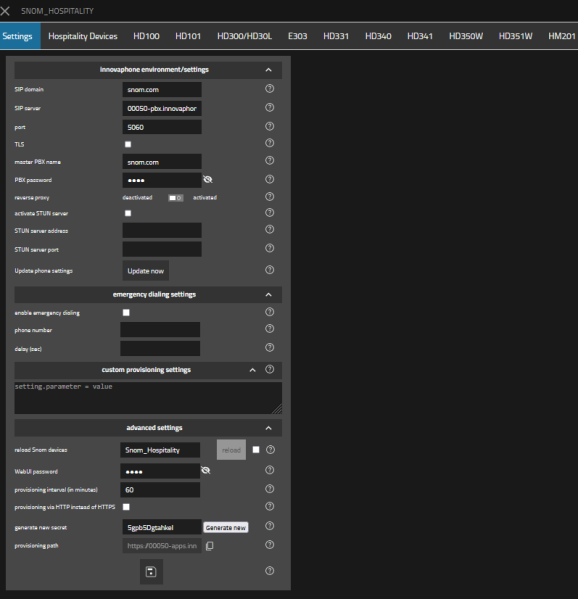Open help for WebUI password
This screenshot has height=599, width=578.
(x=269, y=470)
